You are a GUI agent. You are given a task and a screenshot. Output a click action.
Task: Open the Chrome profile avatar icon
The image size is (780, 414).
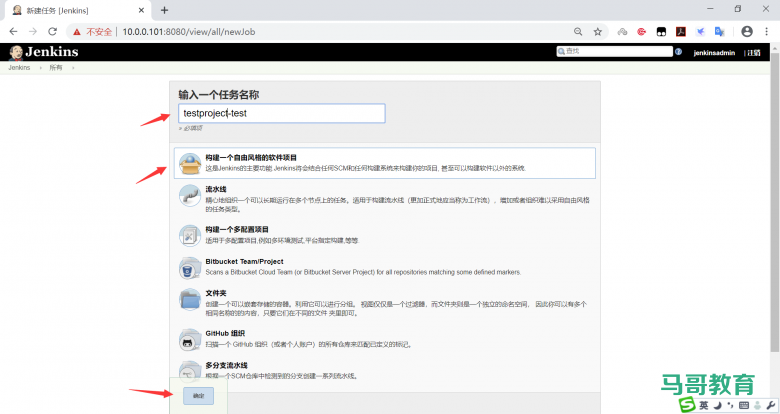coord(747,31)
